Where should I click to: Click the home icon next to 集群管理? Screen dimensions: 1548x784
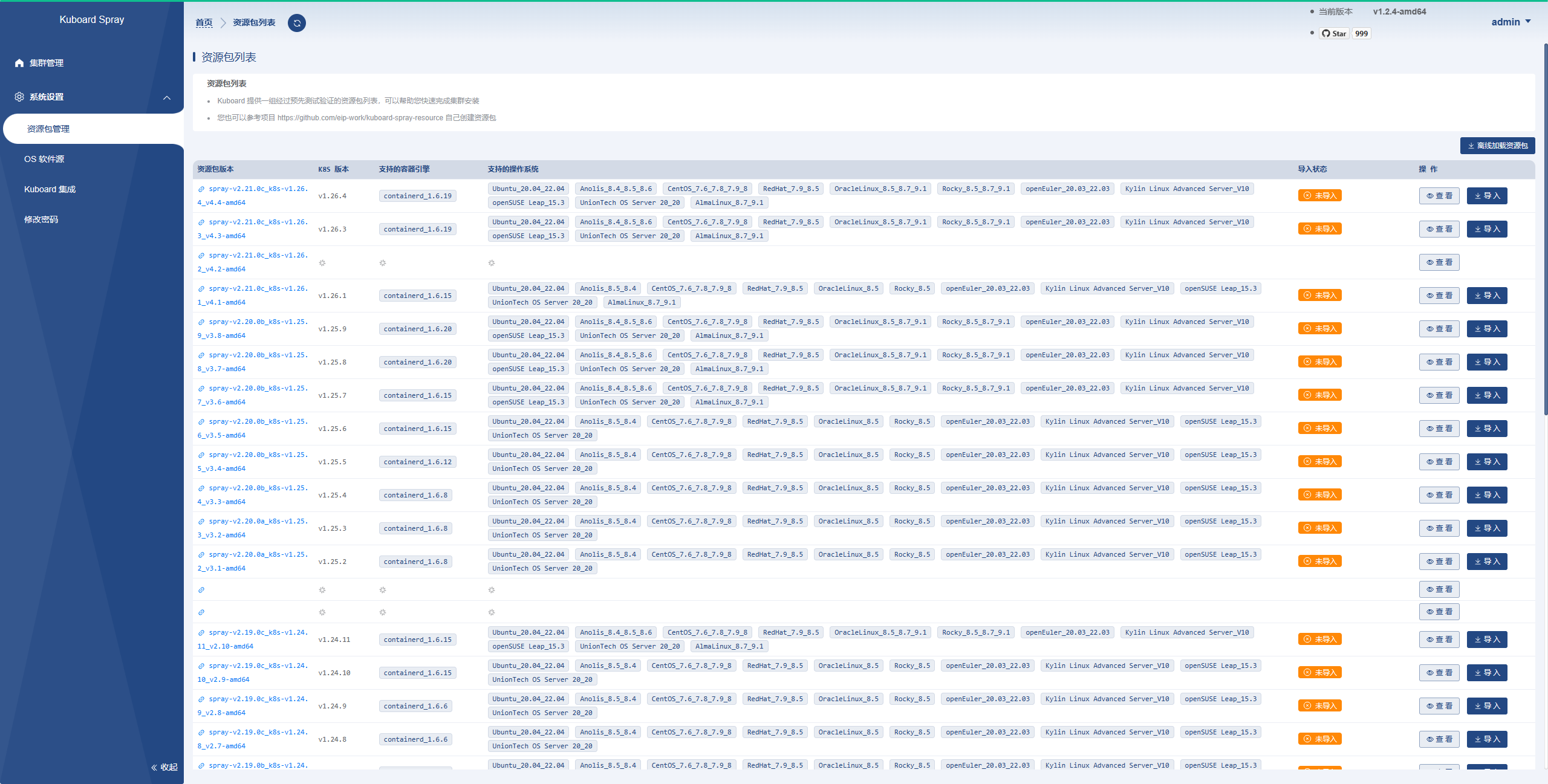click(19, 63)
